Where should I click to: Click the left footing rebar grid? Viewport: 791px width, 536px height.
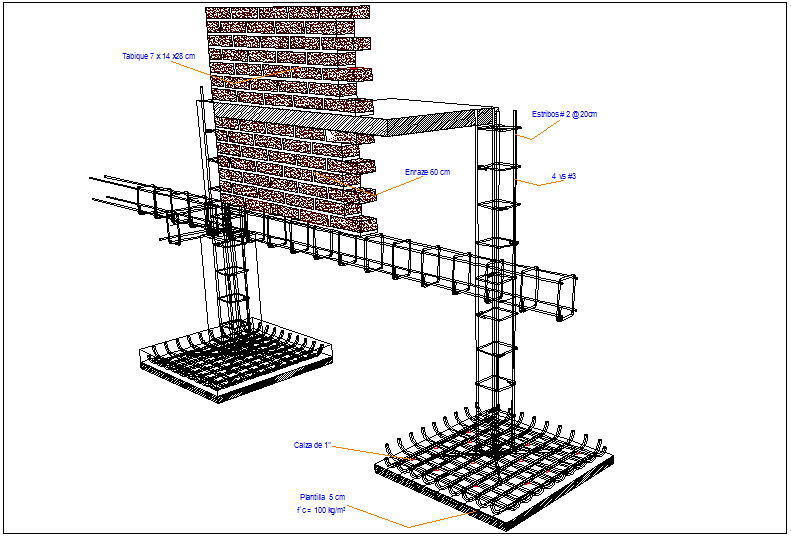235,355
